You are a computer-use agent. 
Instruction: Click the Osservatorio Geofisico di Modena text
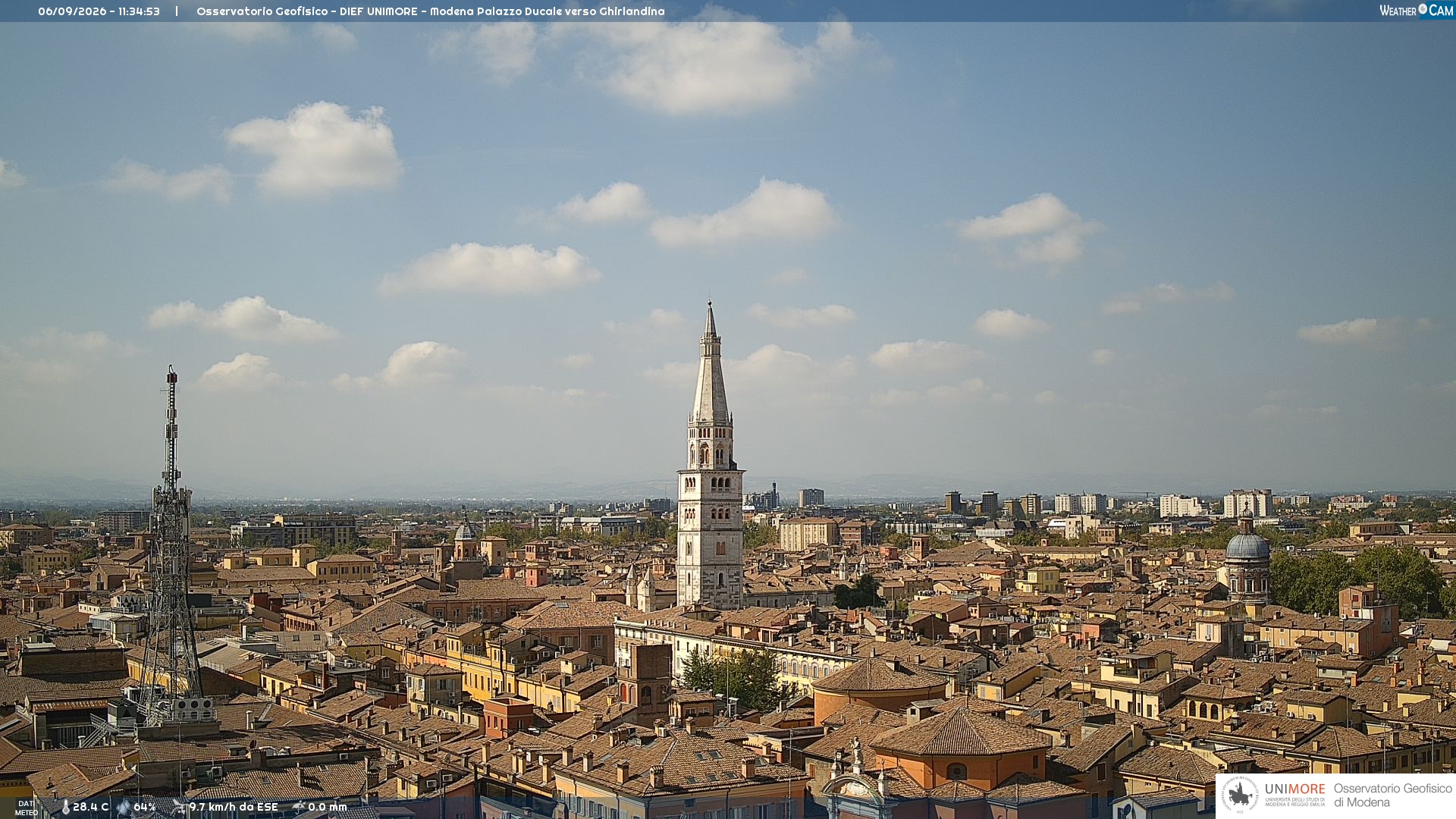(x=1392, y=795)
